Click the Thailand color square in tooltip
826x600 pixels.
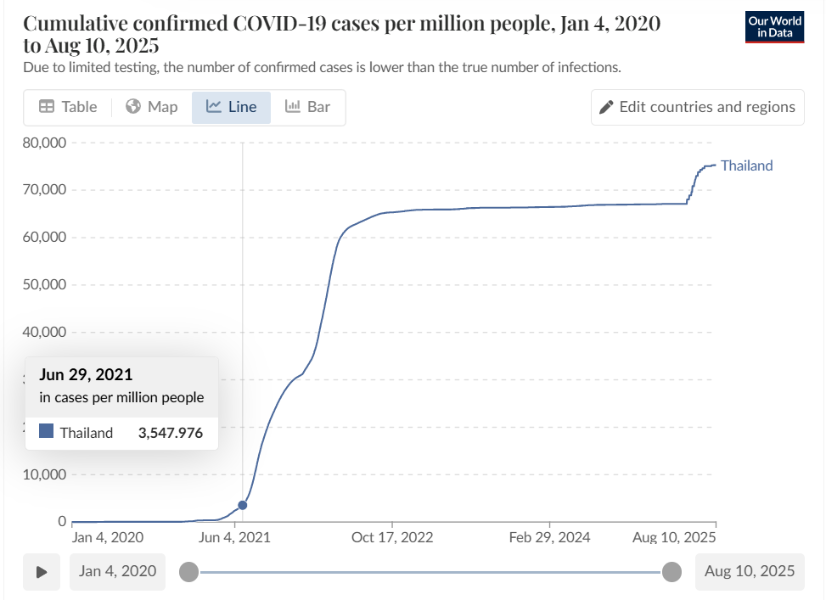pyautogui.click(x=46, y=432)
